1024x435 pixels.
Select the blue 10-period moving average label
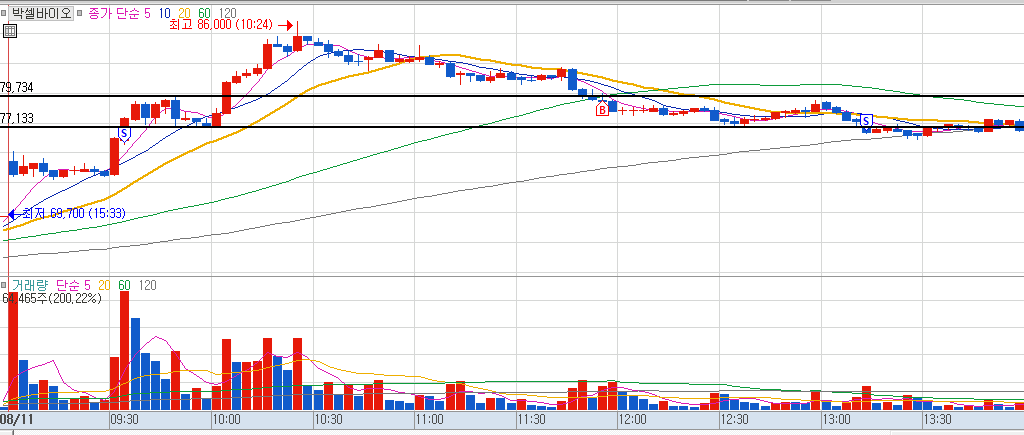tap(164, 12)
